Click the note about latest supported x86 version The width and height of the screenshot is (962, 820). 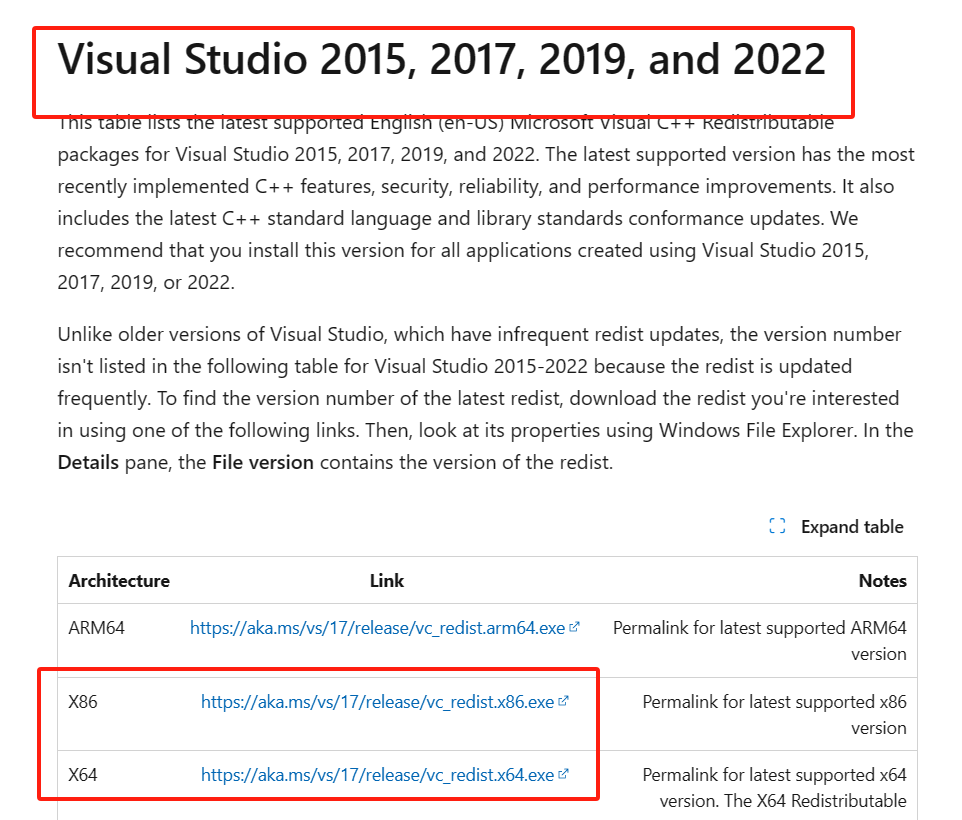[x=774, y=714]
